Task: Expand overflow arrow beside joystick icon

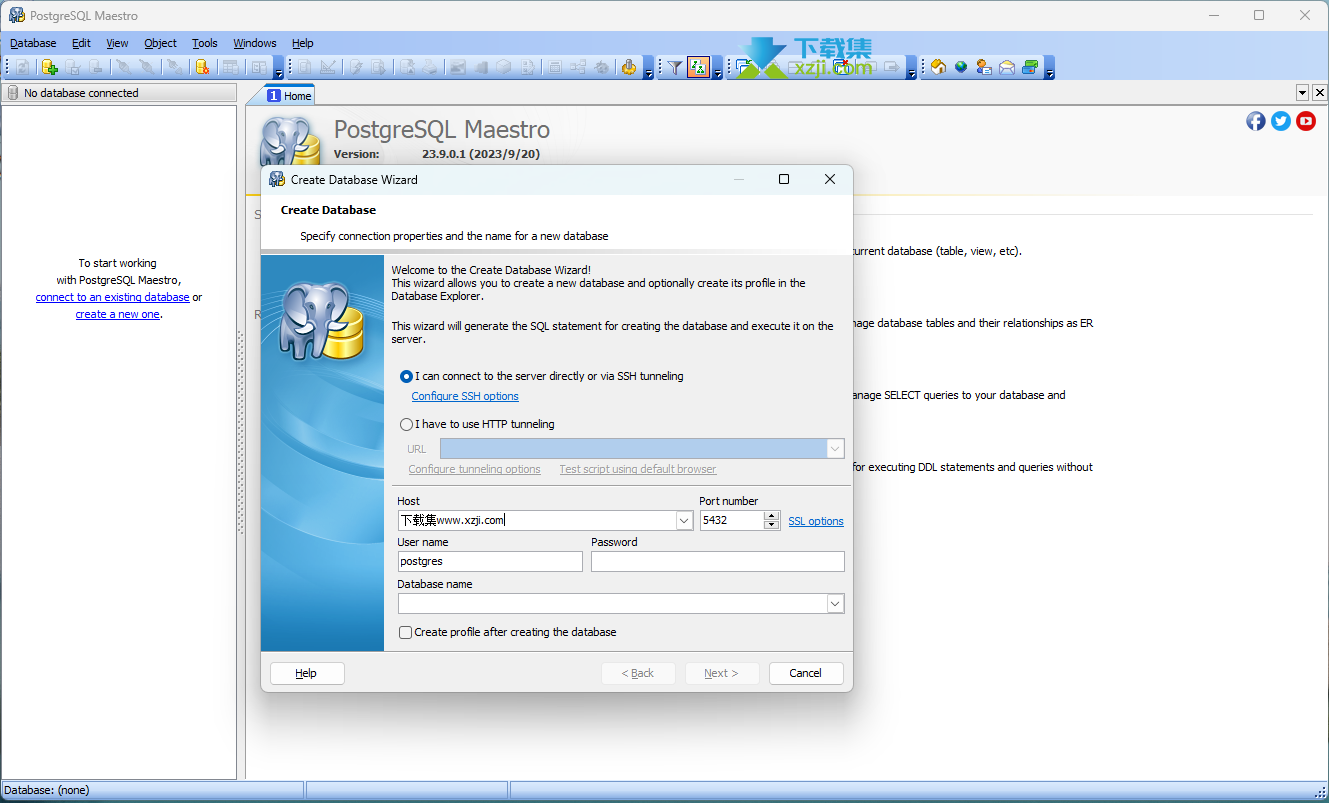Action: pyautogui.click(x=648, y=69)
